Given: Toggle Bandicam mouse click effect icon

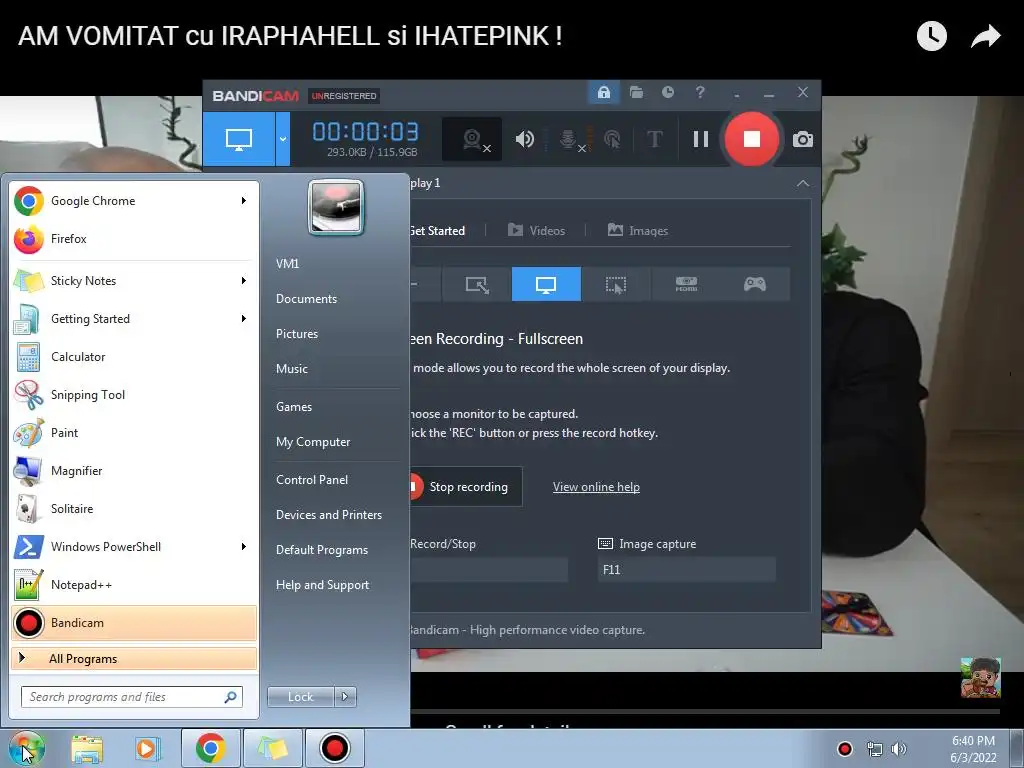Looking at the screenshot, I should click(613, 139).
